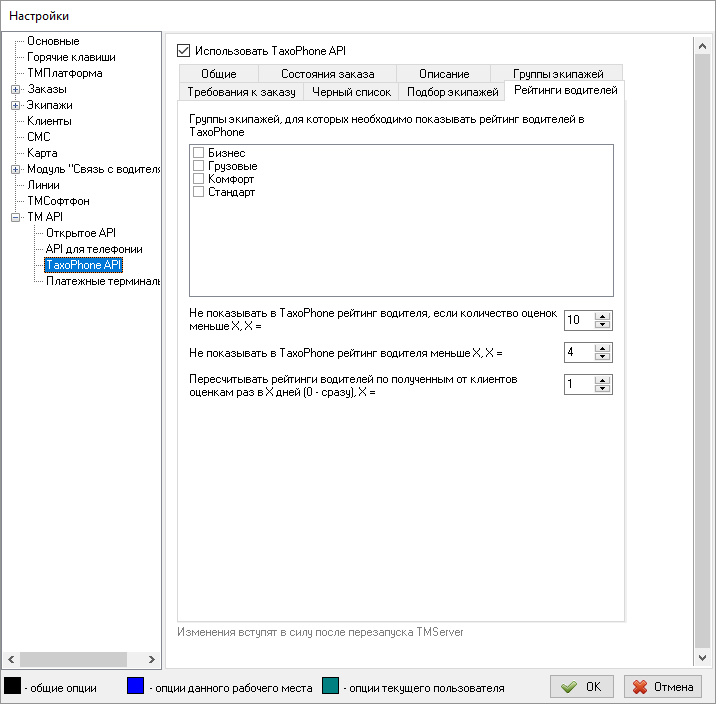Decrease the minimum driver rating value
This screenshot has width=716, height=704.
click(601, 357)
